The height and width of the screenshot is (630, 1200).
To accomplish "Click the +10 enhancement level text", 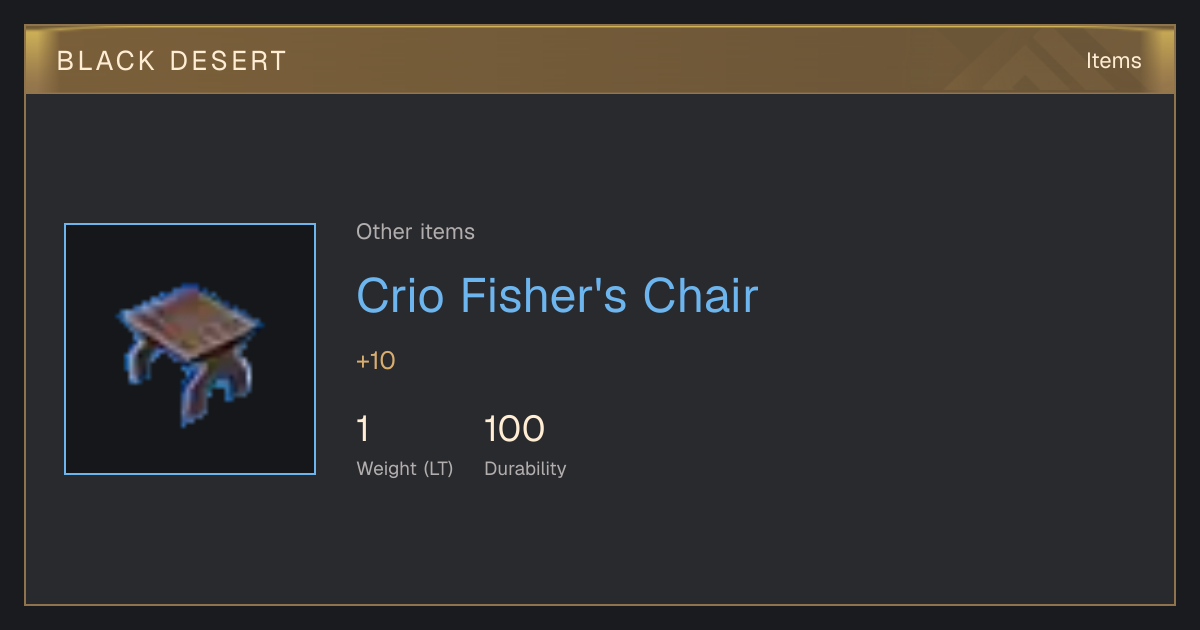I will tap(376, 361).
